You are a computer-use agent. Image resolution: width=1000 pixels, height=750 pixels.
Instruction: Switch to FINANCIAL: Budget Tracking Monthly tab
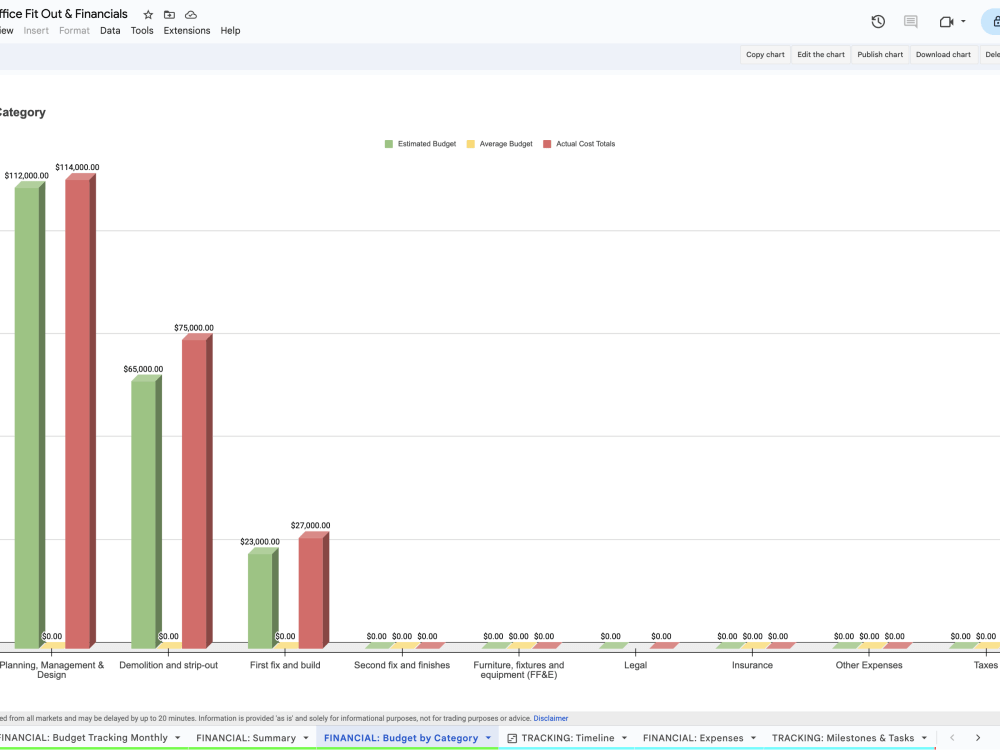coord(83,738)
